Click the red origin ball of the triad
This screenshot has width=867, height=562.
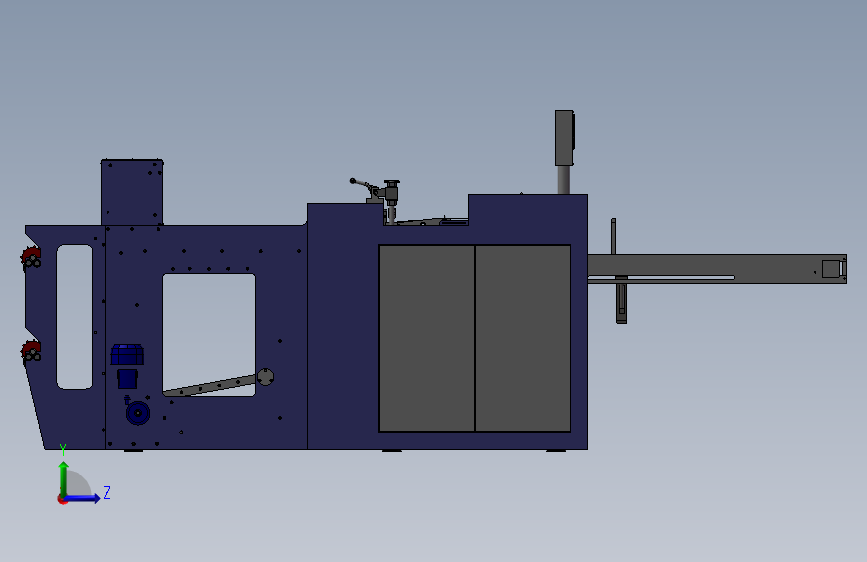62,500
